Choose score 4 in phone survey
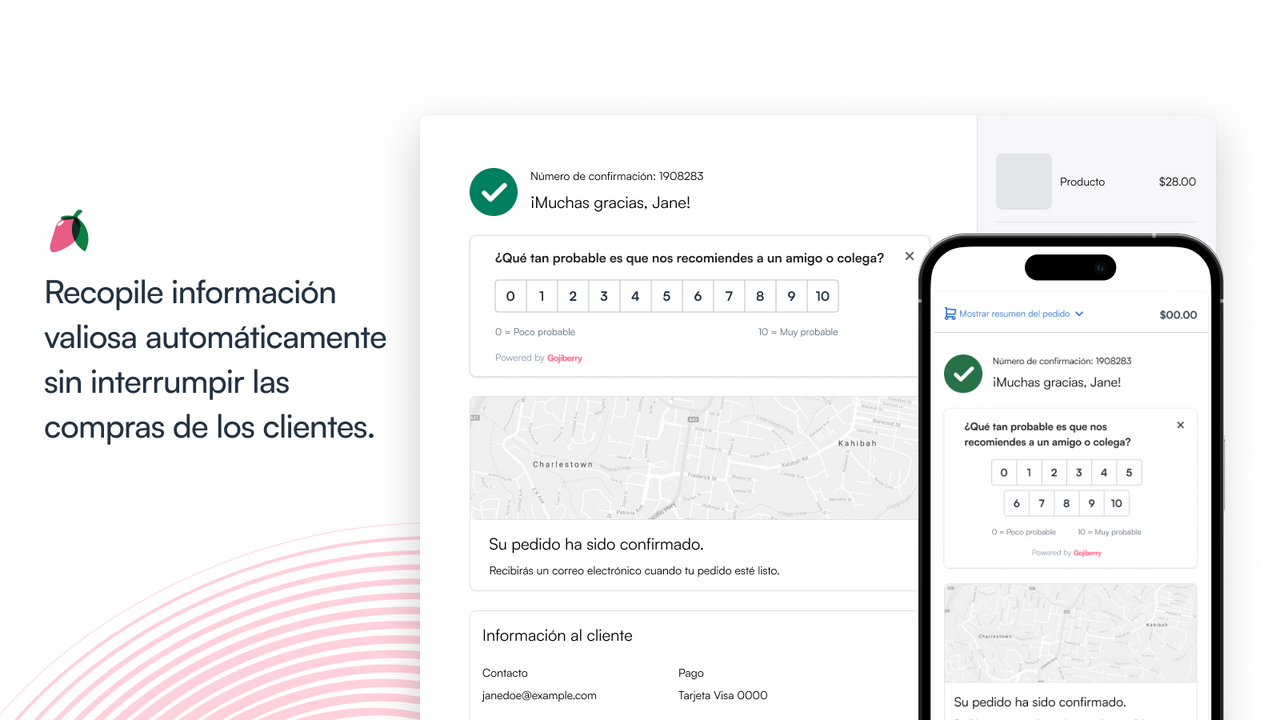This screenshot has height=720, width=1280. [1104, 473]
